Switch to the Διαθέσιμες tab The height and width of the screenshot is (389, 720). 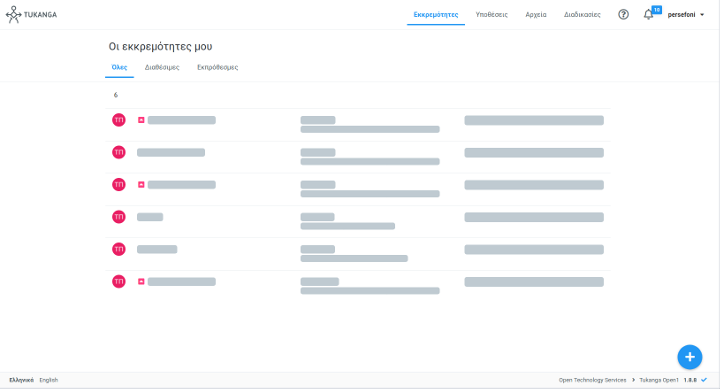tap(162, 67)
